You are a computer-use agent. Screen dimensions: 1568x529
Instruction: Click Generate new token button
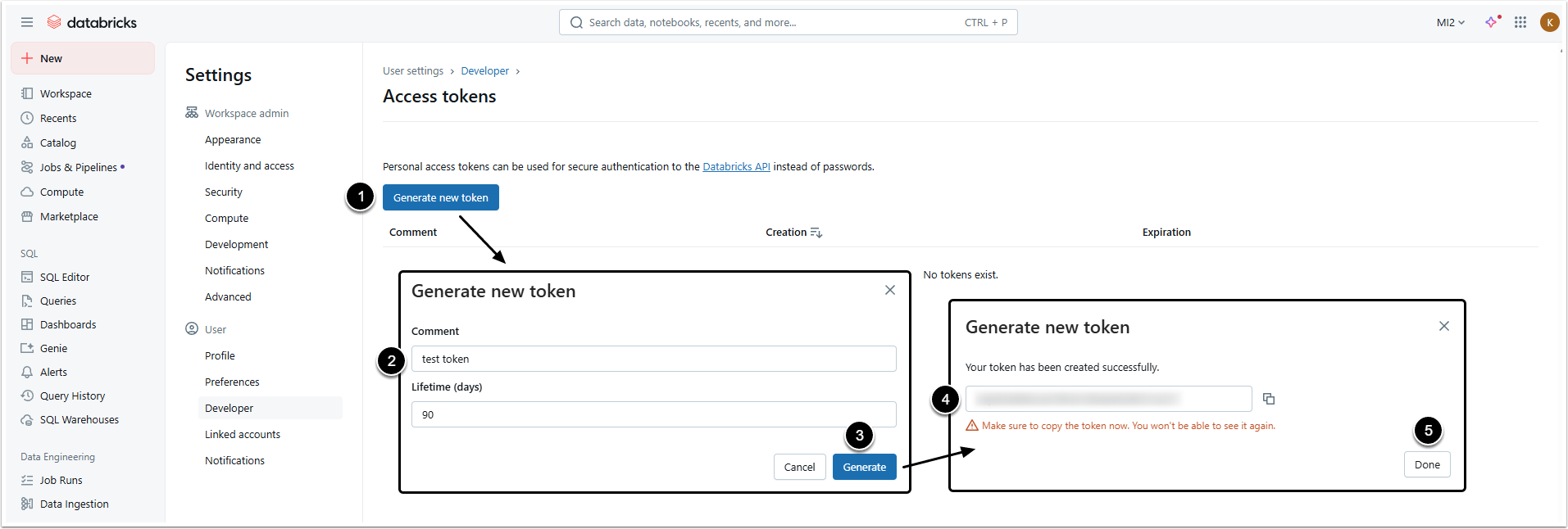click(440, 198)
